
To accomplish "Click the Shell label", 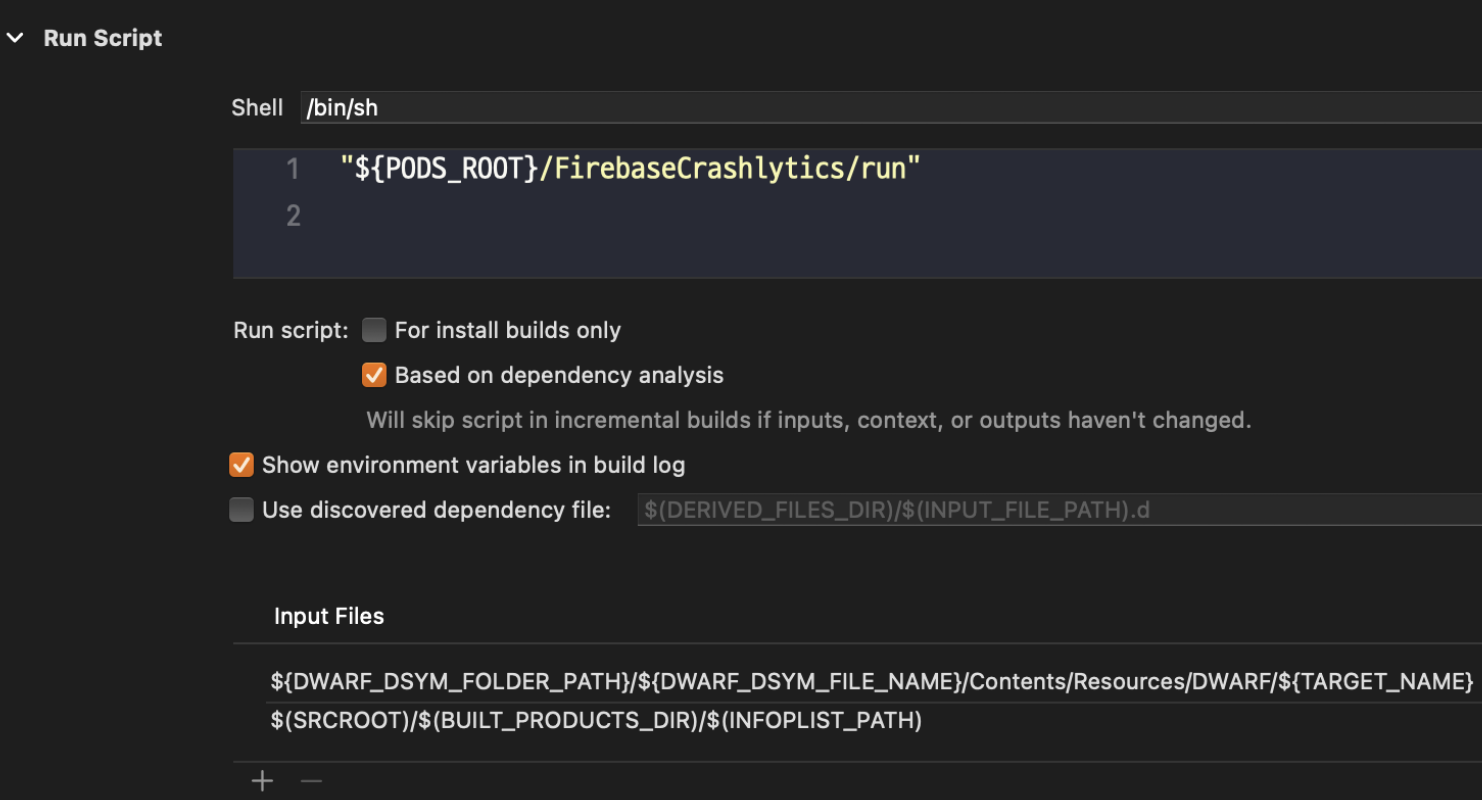I will (x=257, y=107).
